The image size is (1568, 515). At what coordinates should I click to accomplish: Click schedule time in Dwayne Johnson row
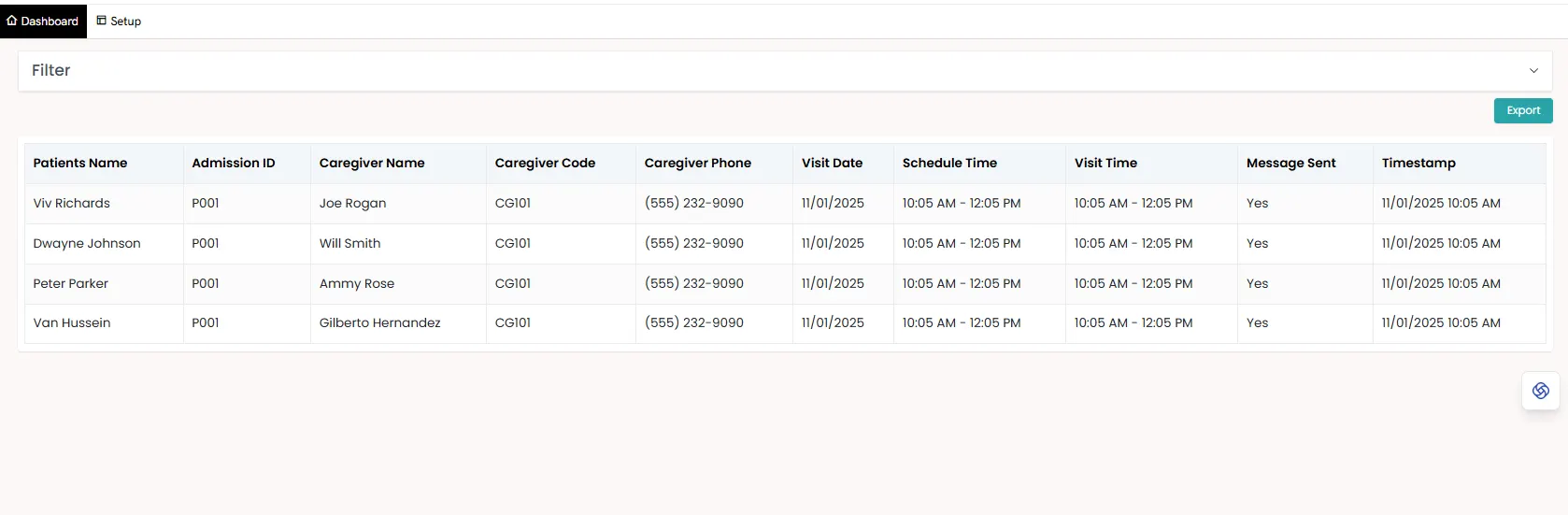(962, 243)
